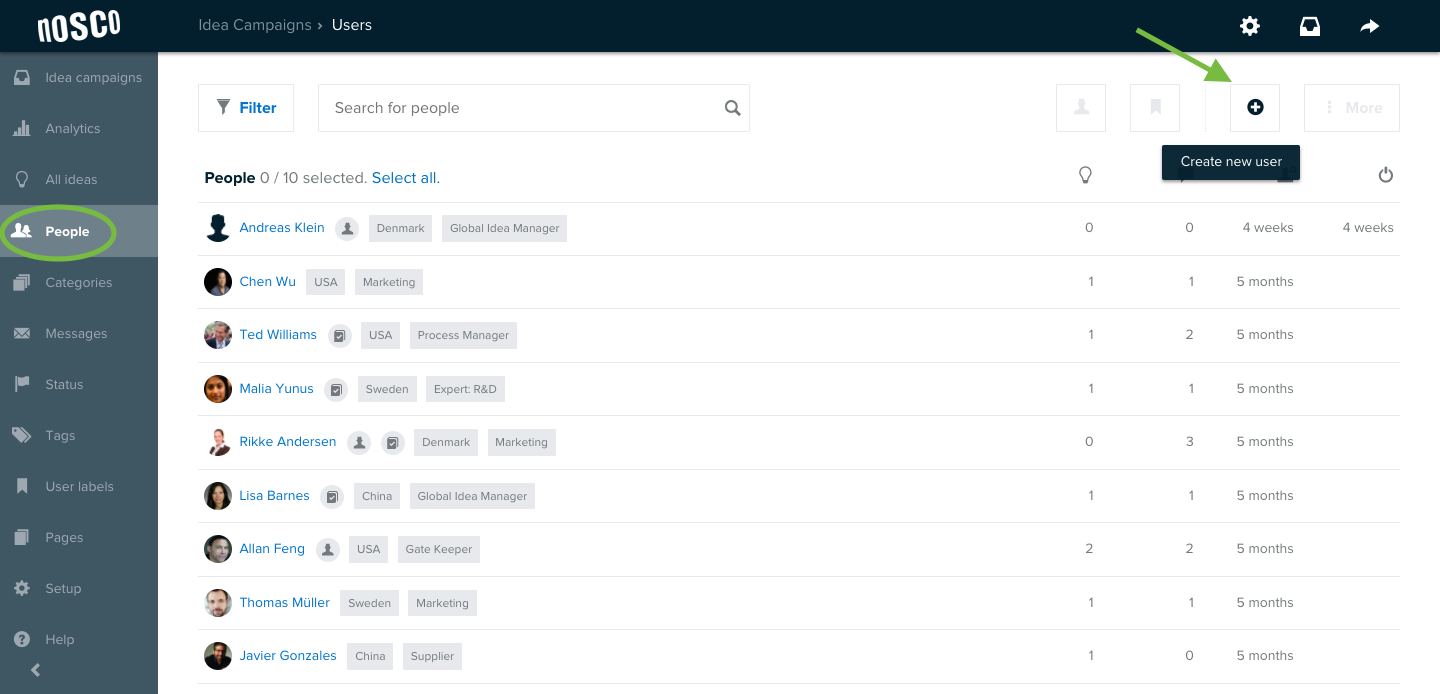Open Idea campaigns in sidebar
Viewport: 1440px width, 694px height.
click(x=79, y=78)
